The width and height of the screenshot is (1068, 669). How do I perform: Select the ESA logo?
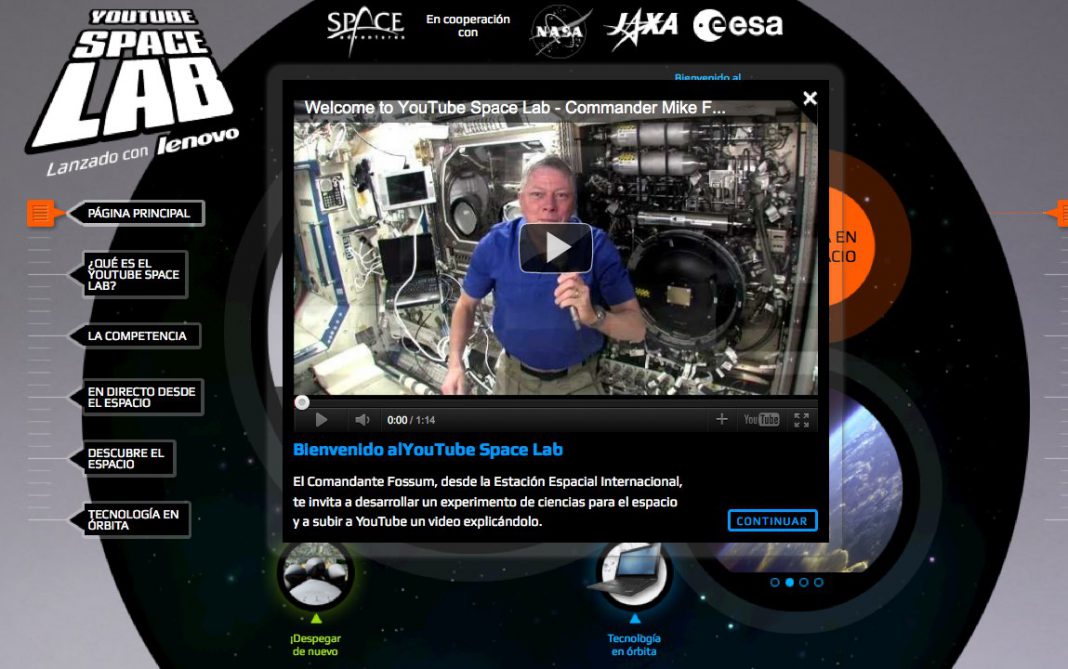(x=737, y=26)
